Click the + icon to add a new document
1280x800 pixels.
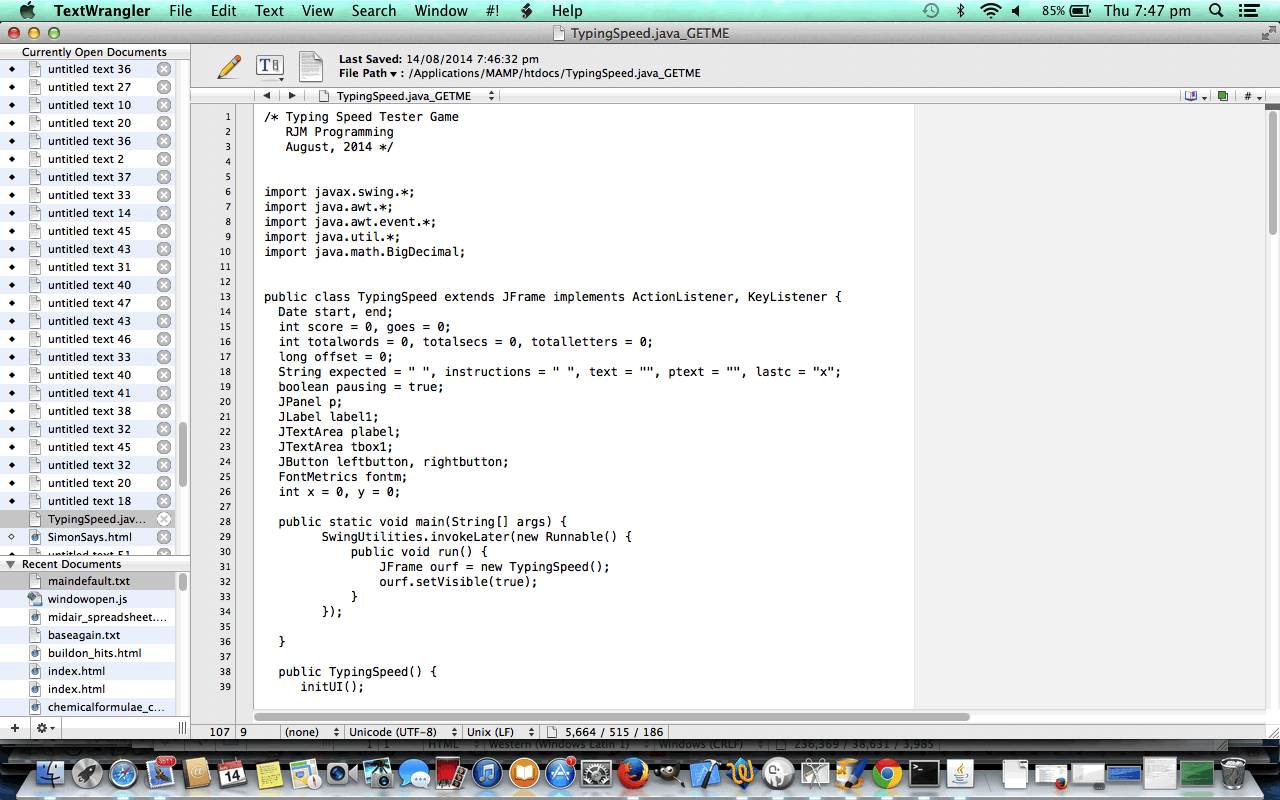click(12, 728)
